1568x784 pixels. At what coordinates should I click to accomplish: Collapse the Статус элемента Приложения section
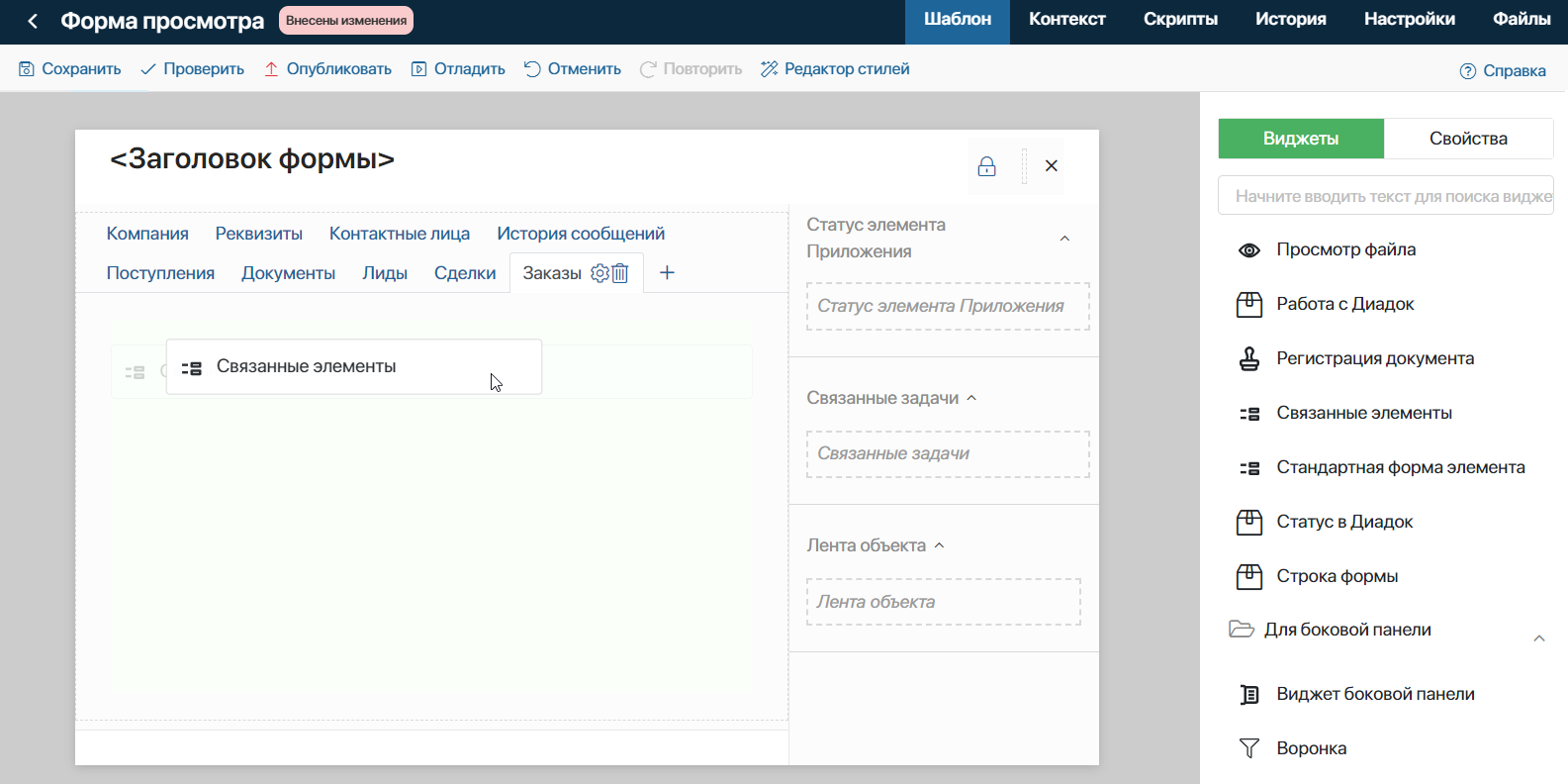point(1064,239)
